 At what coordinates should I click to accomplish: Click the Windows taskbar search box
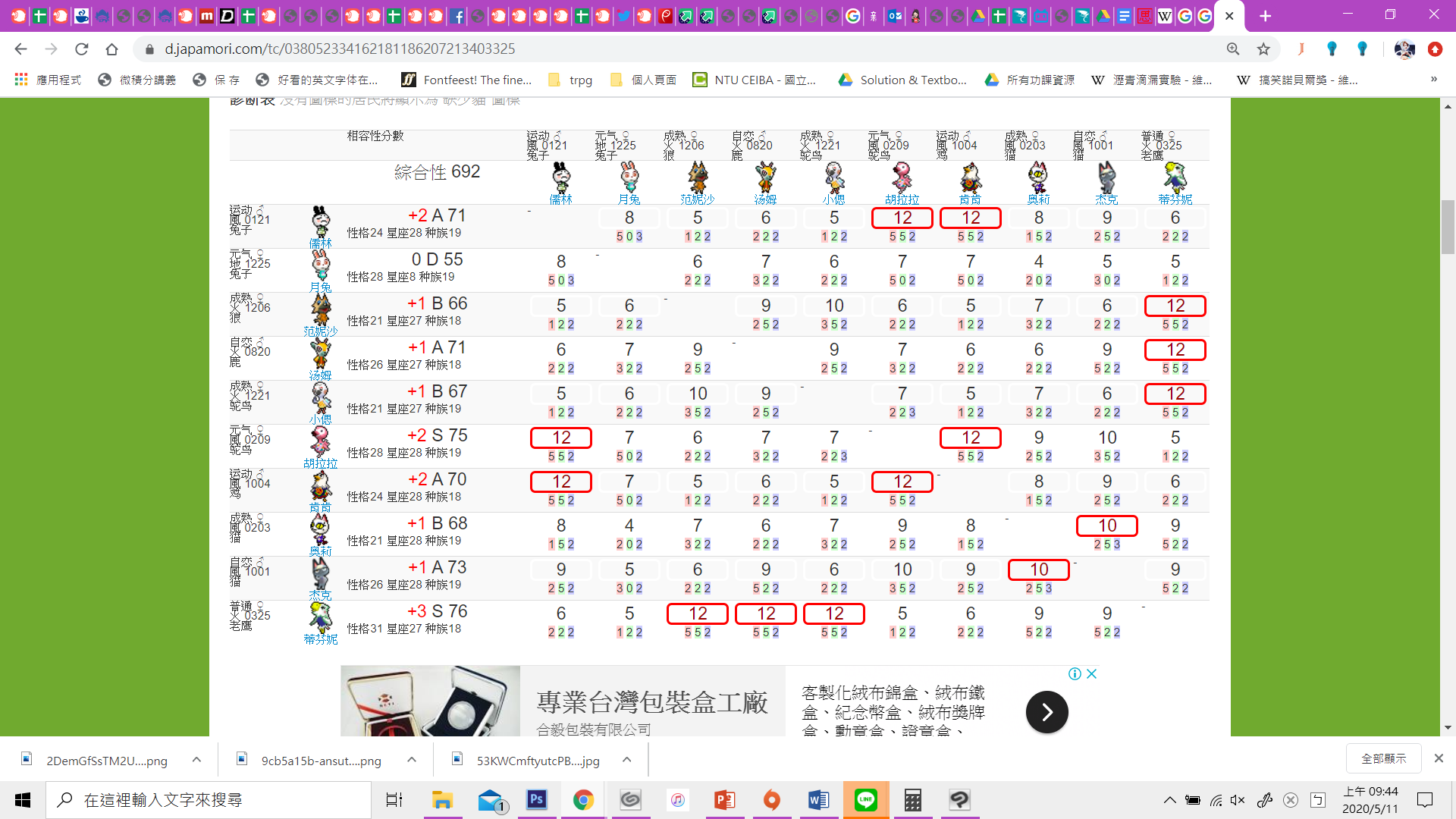coord(209,800)
